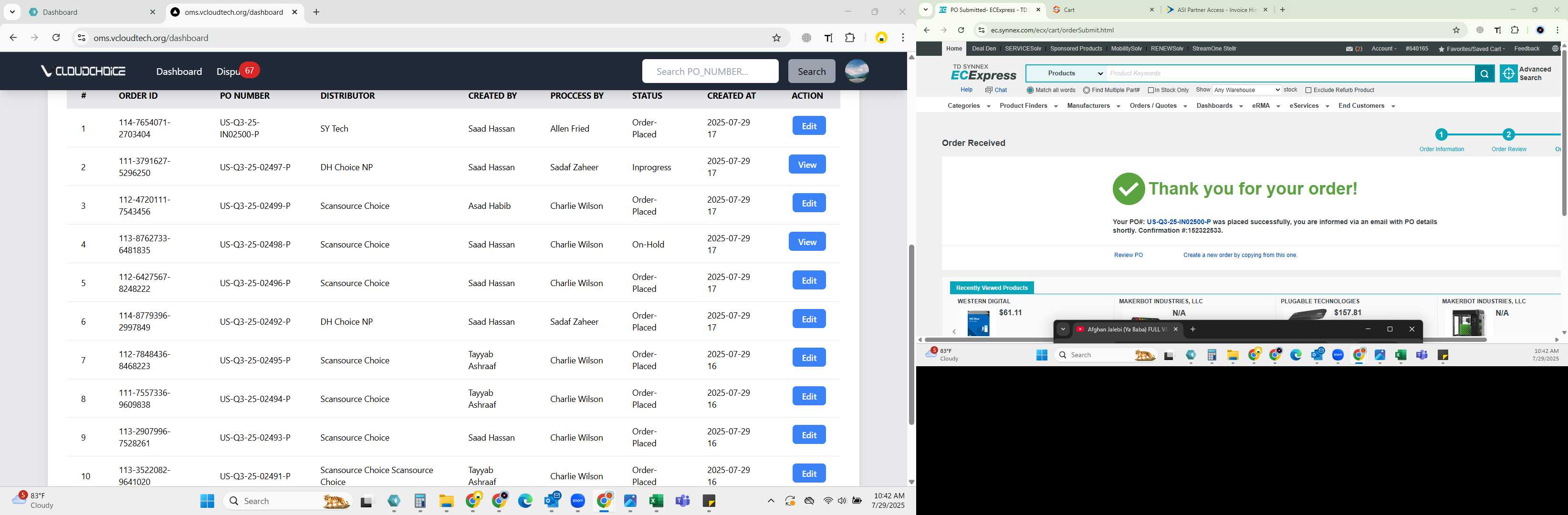Open File Explorer from the main taskbar
1568x515 pixels.
(x=446, y=501)
